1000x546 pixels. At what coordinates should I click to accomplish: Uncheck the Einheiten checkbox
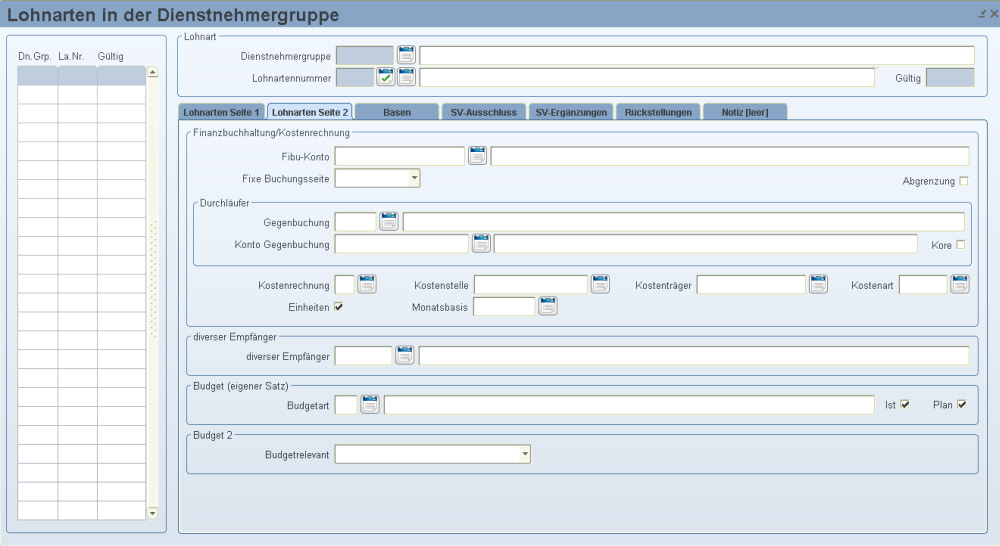(x=339, y=307)
